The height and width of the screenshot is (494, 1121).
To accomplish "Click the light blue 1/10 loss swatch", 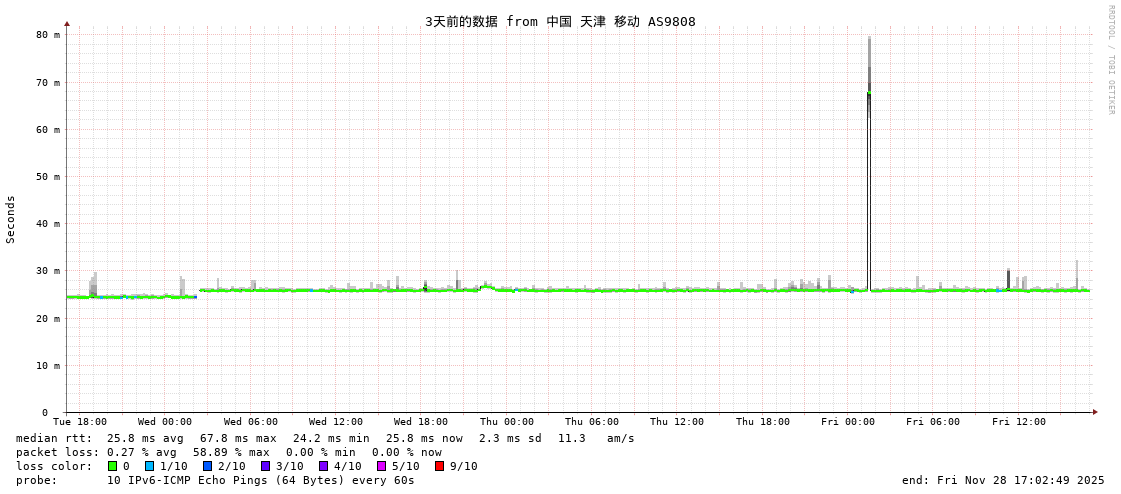I will (149, 466).
